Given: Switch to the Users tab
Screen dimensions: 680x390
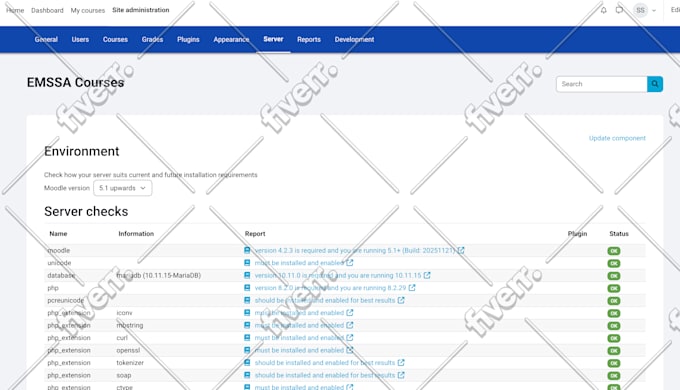Looking at the screenshot, I should tap(80, 39).
